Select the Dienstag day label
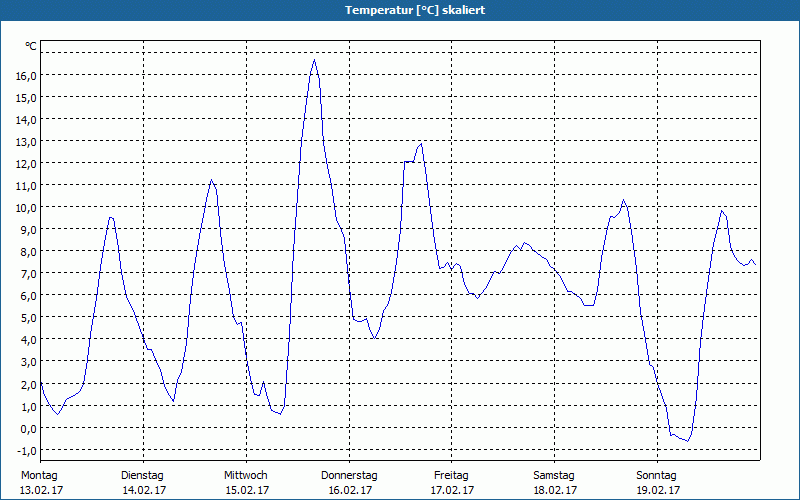Image resolution: width=800 pixels, height=500 pixels. [142, 475]
